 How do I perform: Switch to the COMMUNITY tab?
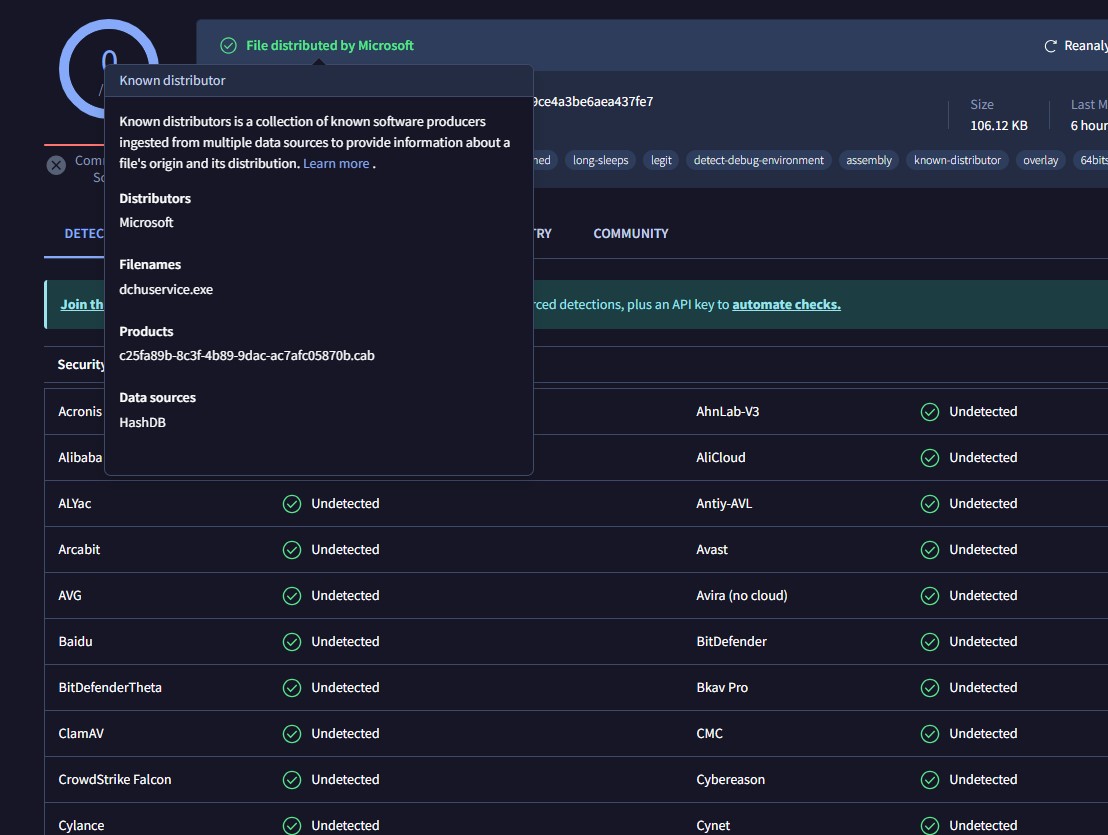coord(630,234)
